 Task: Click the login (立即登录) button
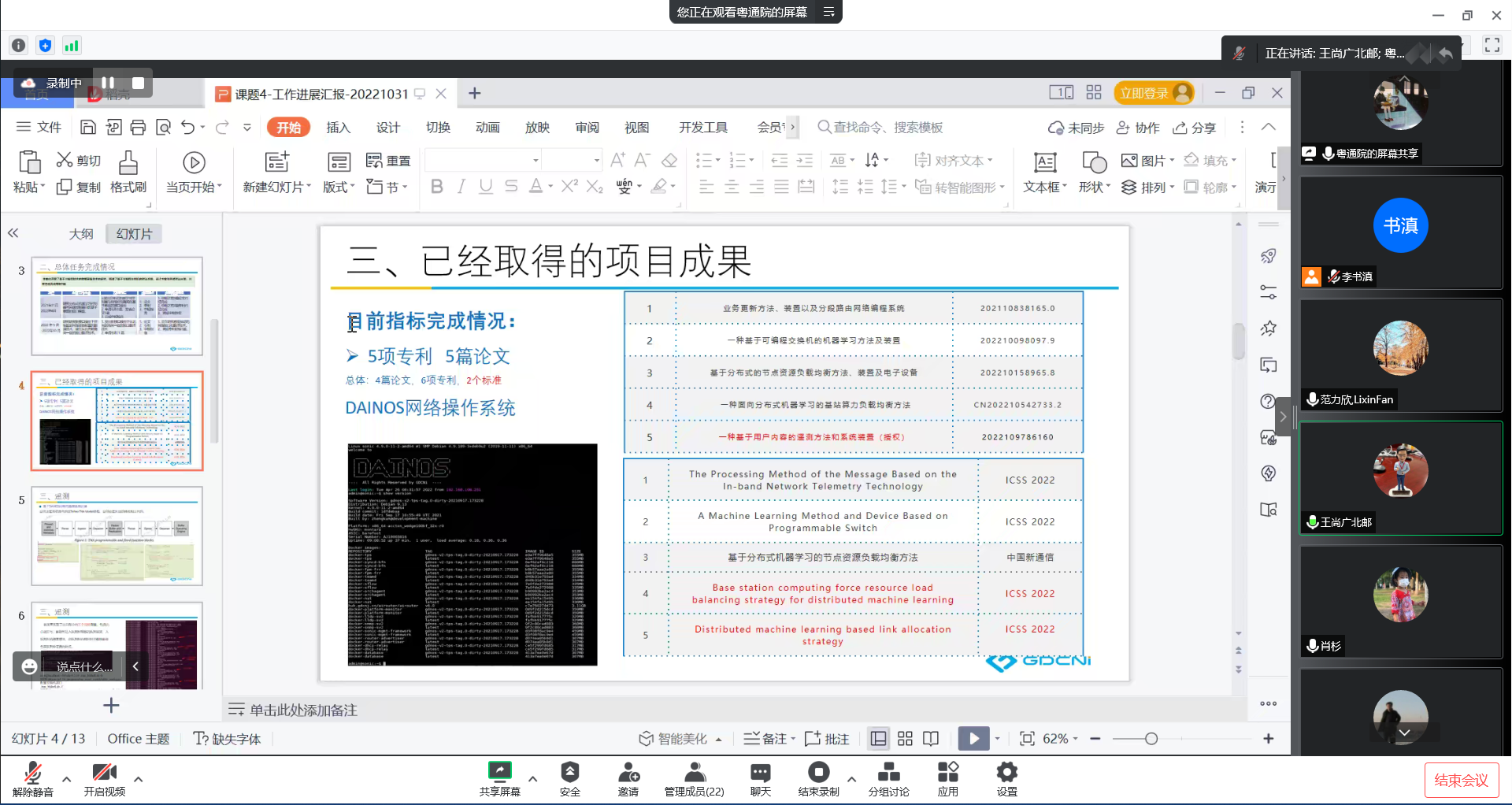click(1153, 93)
